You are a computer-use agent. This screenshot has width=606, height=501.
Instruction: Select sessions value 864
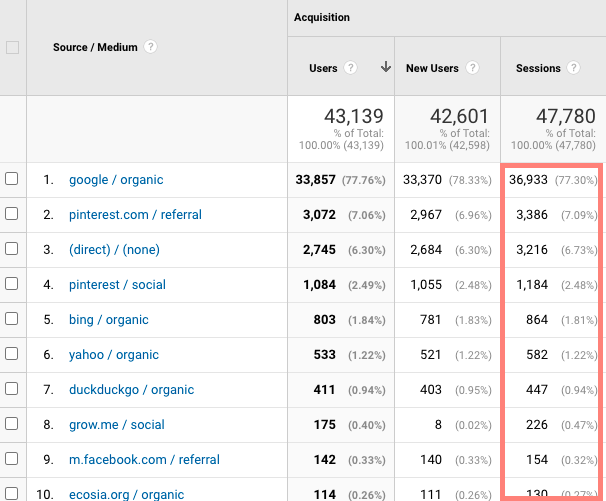(537, 320)
